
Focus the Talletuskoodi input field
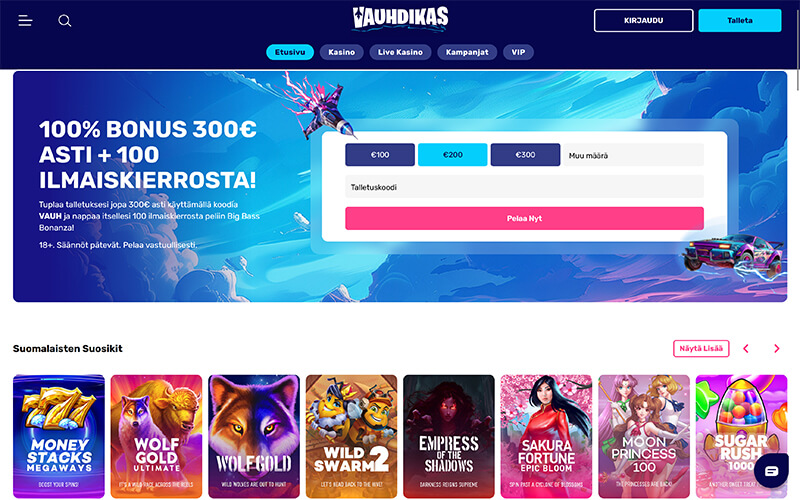(524, 187)
